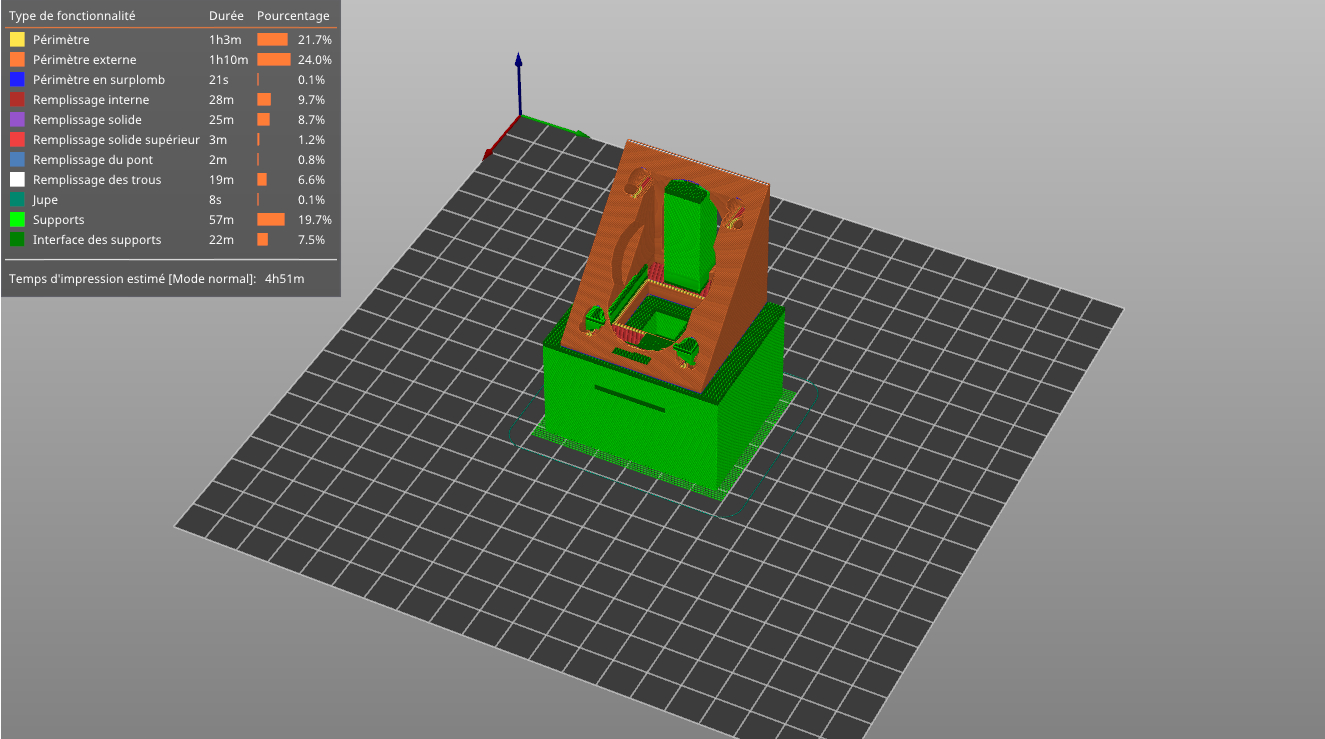Toggle visibility of the Périmètre label
The image size is (1325, 739).
pyautogui.click(x=61, y=40)
